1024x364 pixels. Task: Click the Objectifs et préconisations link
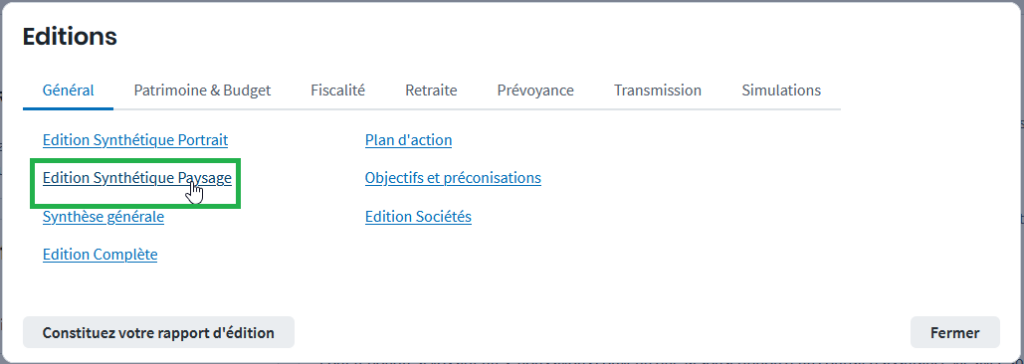click(x=453, y=178)
